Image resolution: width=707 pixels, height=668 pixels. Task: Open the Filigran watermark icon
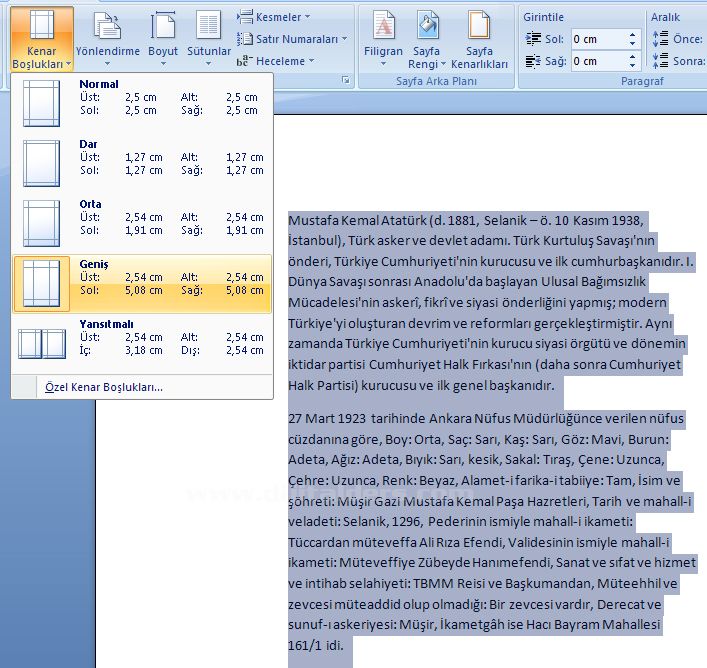coord(383,26)
